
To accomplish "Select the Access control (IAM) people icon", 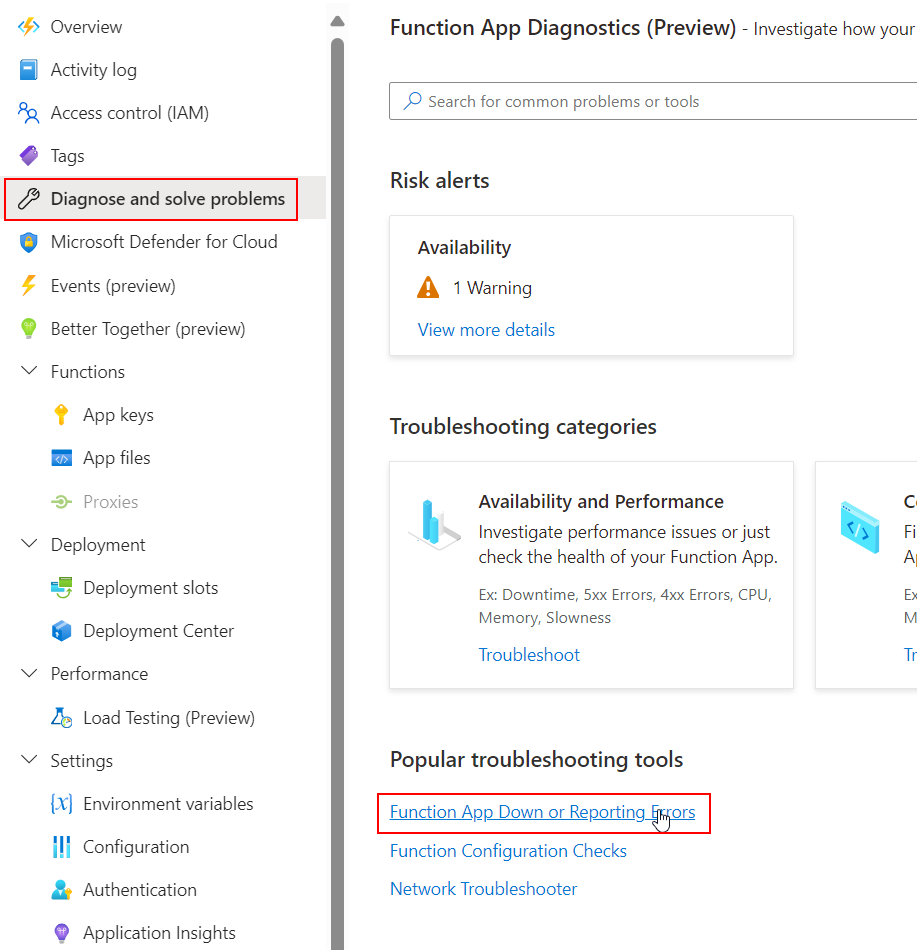I will [x=28, y=113].
